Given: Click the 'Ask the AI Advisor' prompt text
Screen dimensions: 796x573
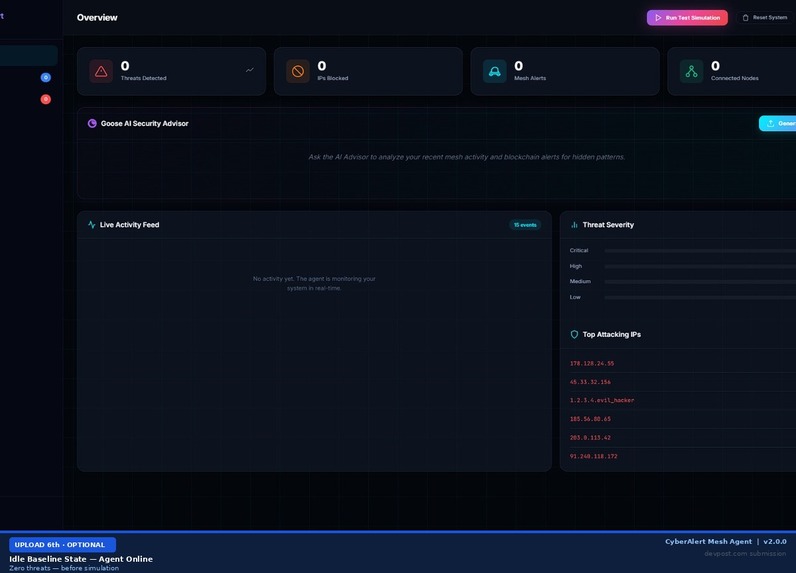Looking at the screenshot, I should pos(467,157).
